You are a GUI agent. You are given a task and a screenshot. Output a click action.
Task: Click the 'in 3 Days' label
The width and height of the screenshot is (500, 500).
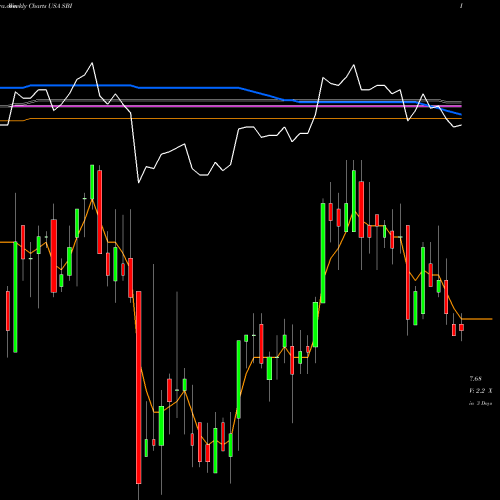(481, 403)
